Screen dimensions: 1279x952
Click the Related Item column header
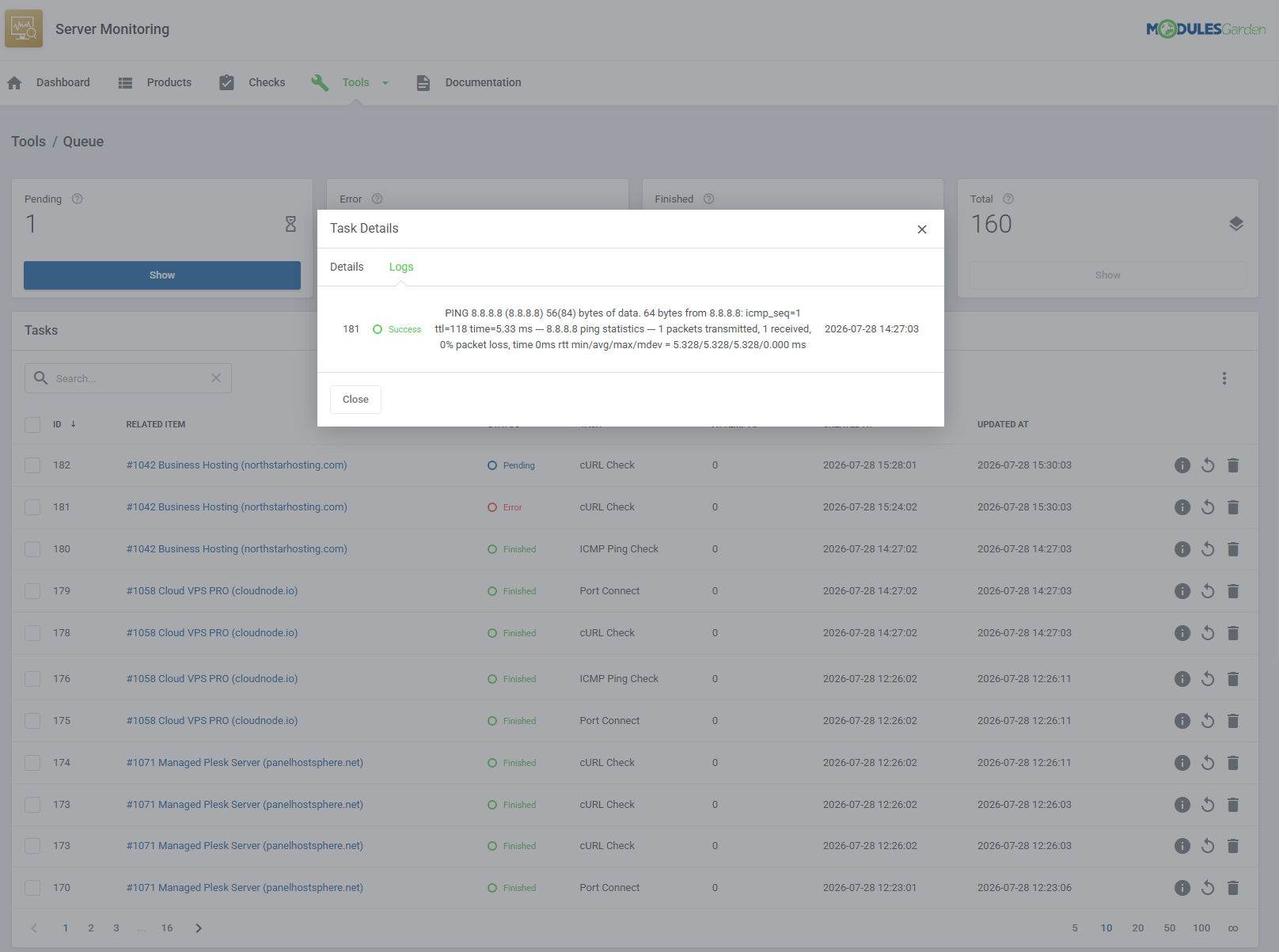[156, 424]
